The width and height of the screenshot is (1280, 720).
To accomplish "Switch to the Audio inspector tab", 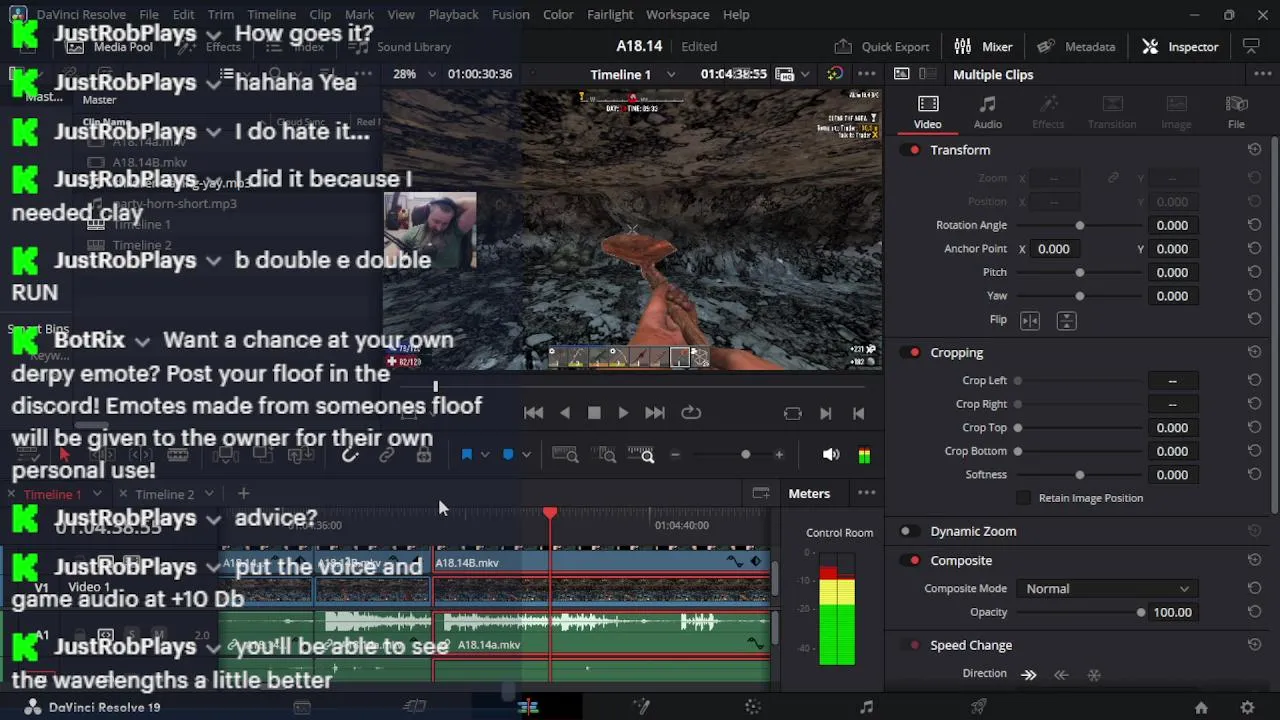I will click(x=988, y=112).
